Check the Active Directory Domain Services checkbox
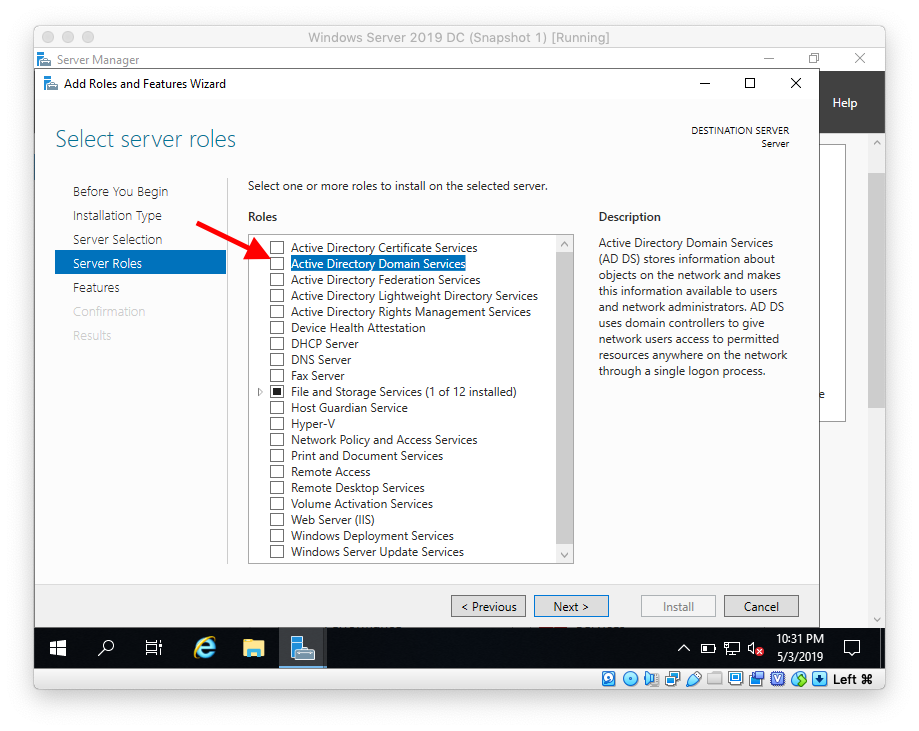This screenshot has width=919, height=731. 276,263
